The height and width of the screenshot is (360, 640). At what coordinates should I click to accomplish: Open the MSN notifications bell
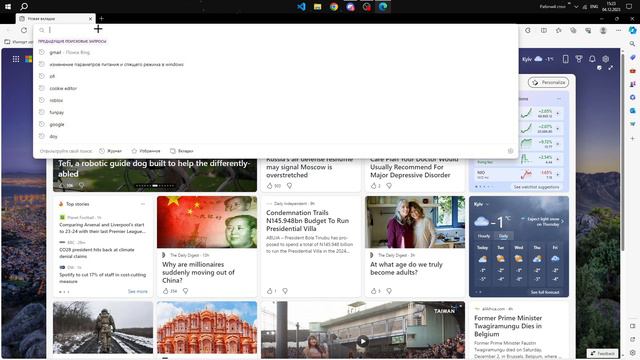pos(592,59)
